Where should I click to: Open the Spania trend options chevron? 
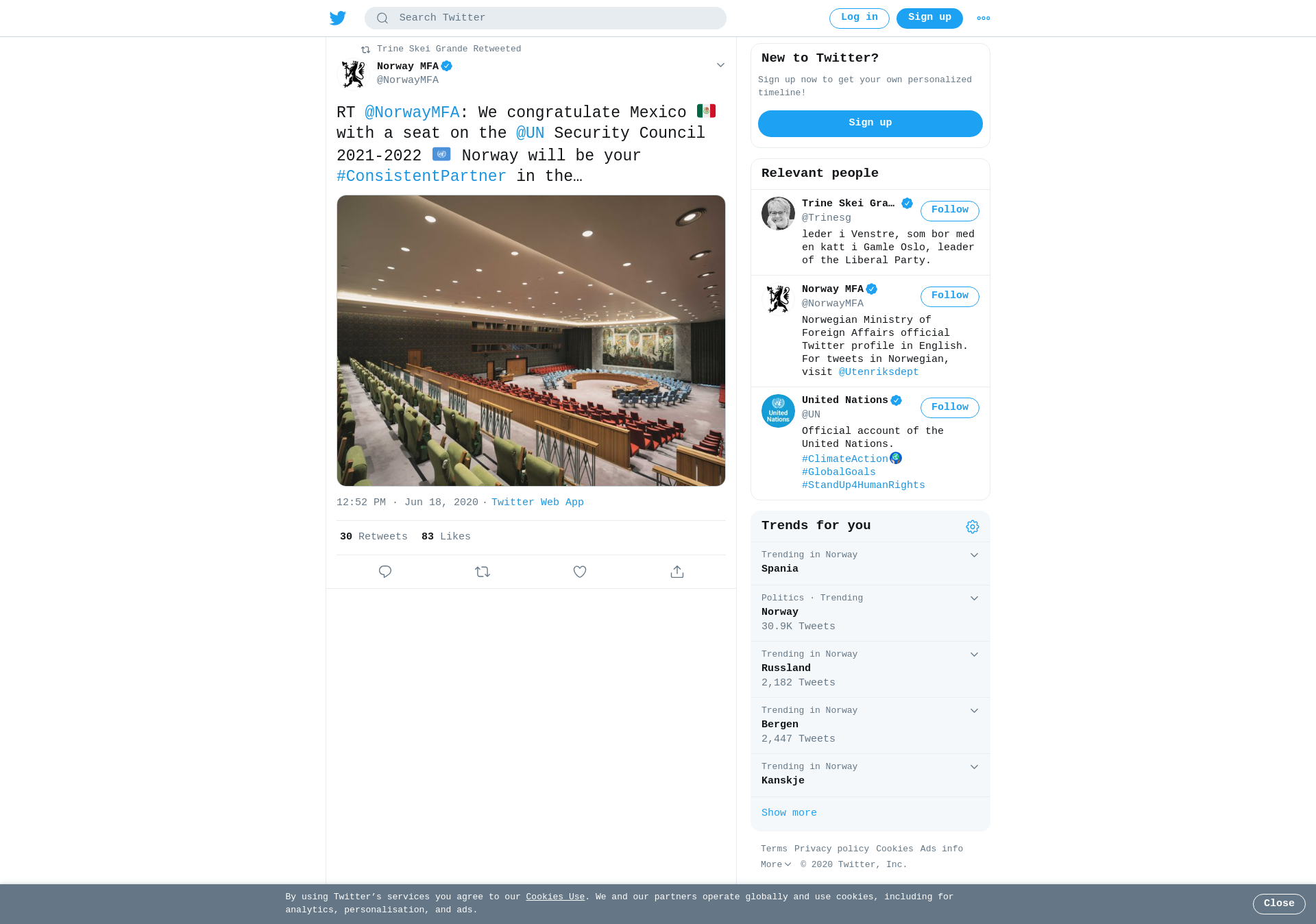(974, 555)
